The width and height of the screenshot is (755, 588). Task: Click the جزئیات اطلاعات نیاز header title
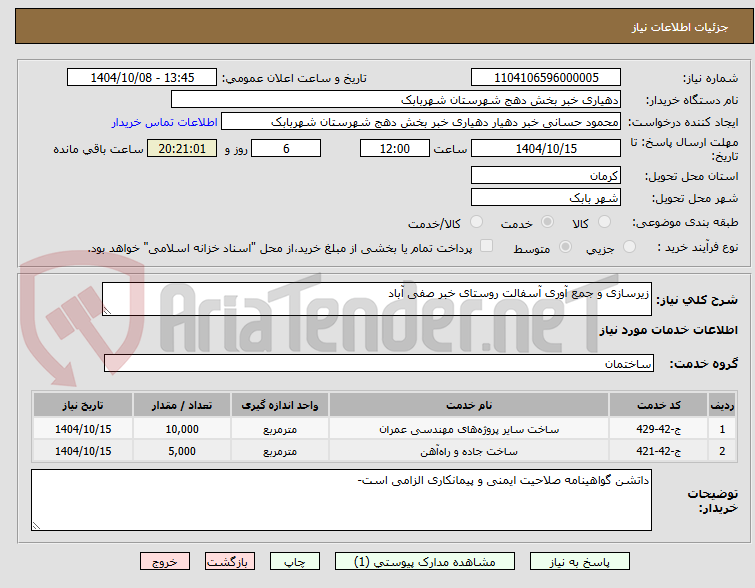point(680,27)
